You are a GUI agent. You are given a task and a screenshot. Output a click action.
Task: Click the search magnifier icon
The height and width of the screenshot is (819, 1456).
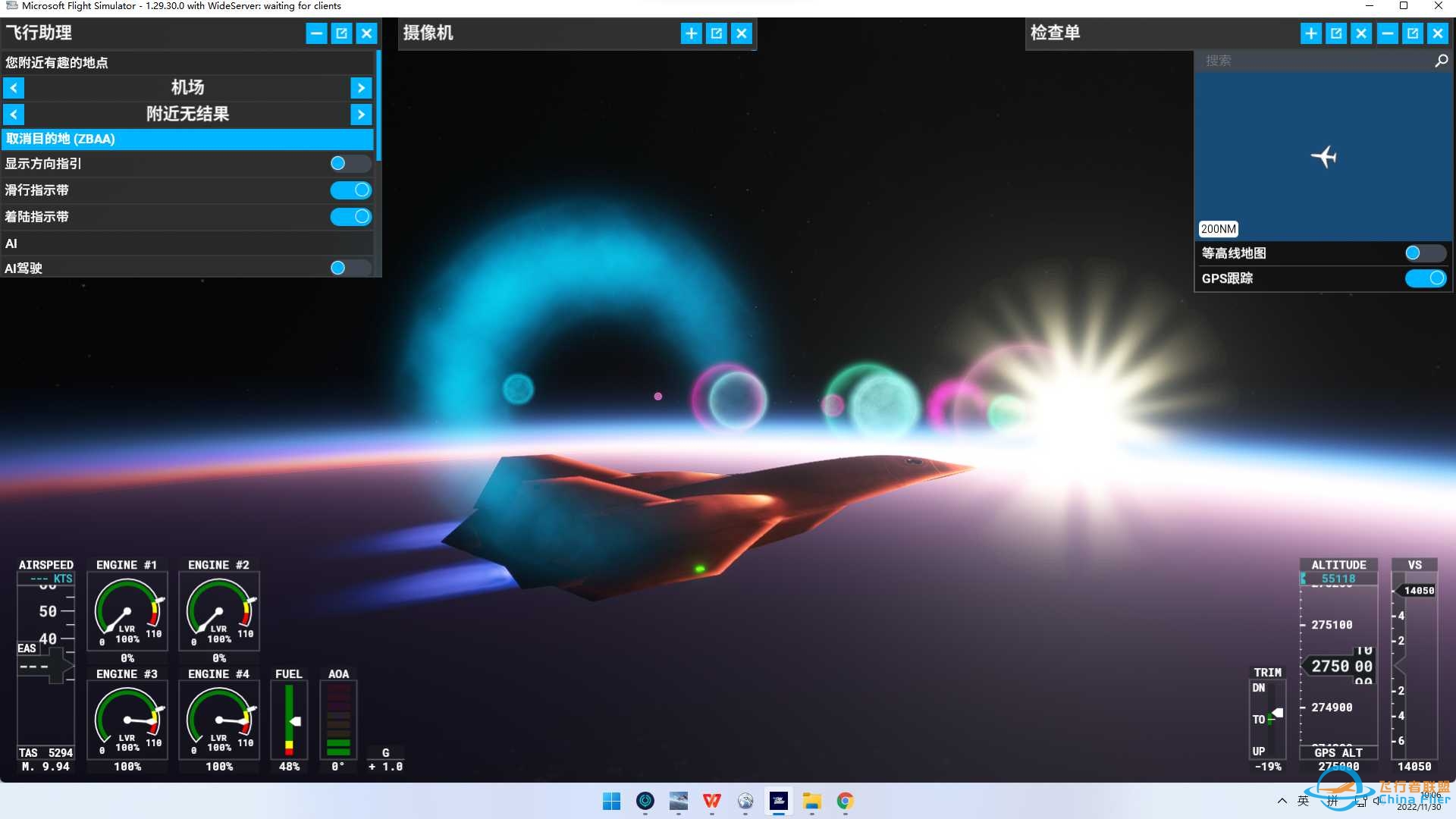[x=1441, y=61]
